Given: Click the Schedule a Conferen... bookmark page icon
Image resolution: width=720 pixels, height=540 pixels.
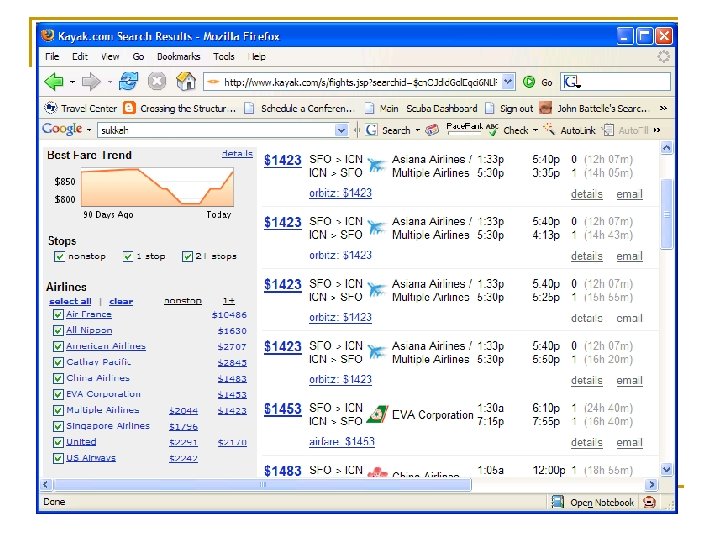Looking at the screenshot, I should click(249, 108).
